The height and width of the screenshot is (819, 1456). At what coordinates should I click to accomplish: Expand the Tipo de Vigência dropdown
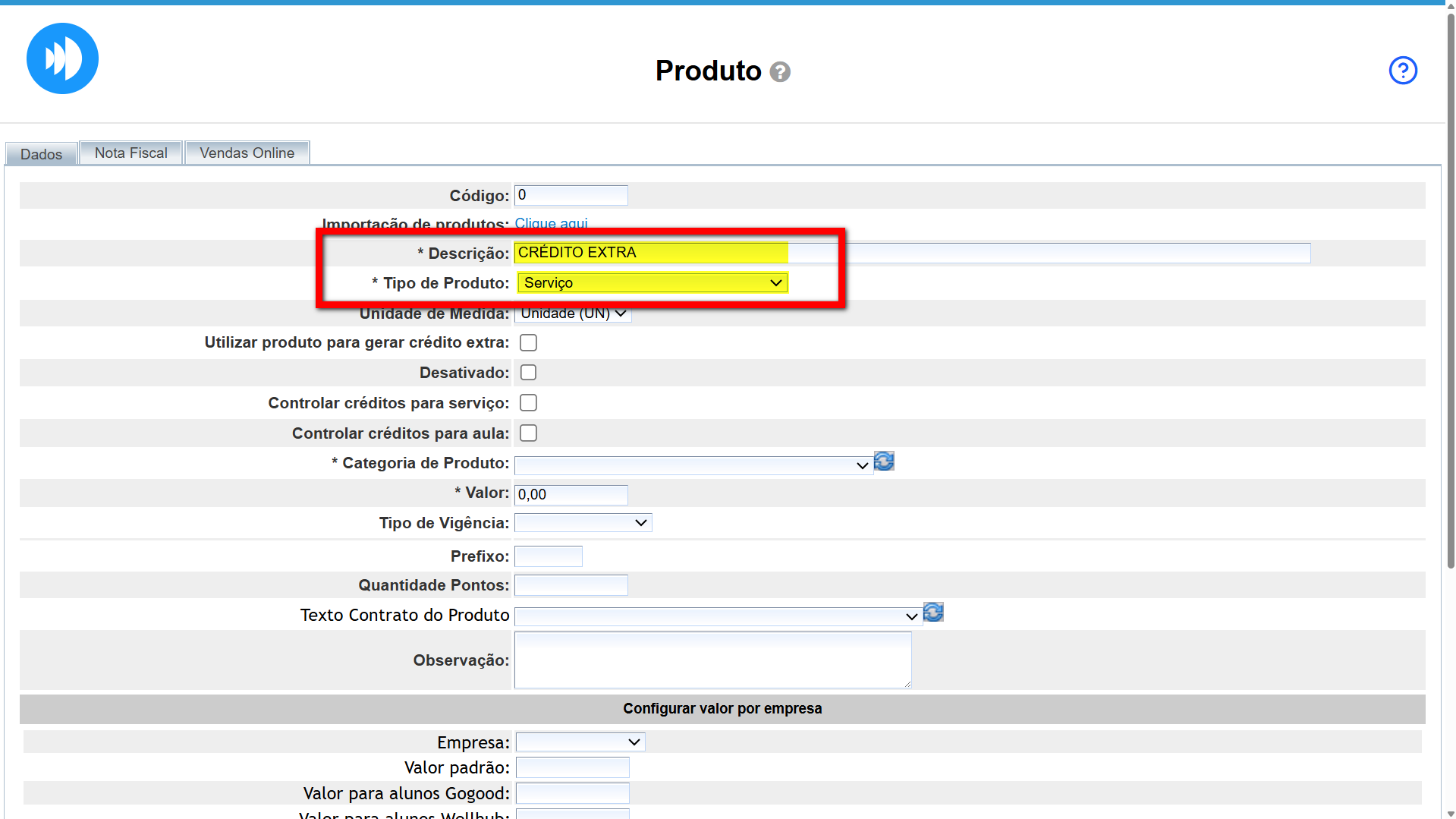[x=583, y=523]
